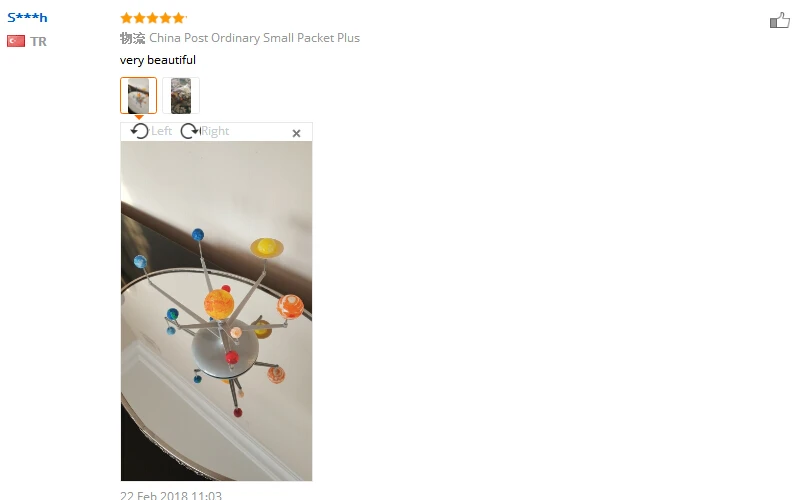Select the first review photo thumbnail

pyautogui.click(x=138, y=95)
